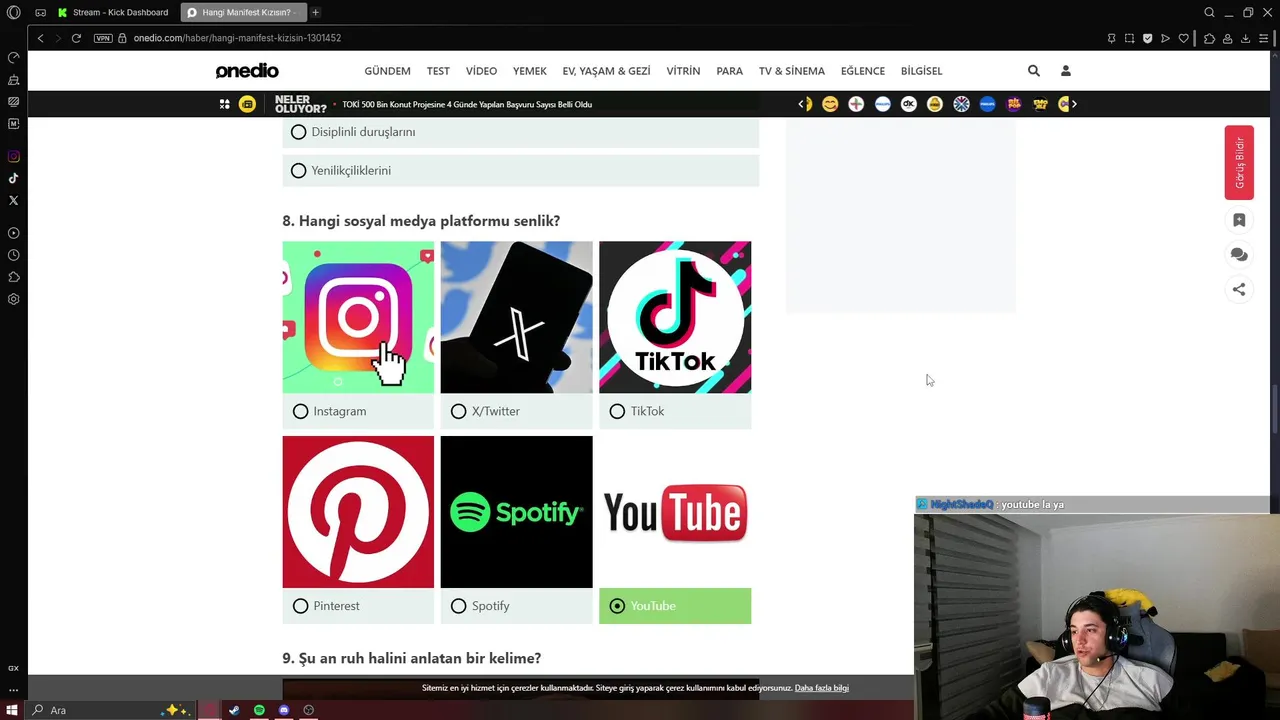Click the YouTube logo image
Screen dimensions: 1280x720
point(675,512)
